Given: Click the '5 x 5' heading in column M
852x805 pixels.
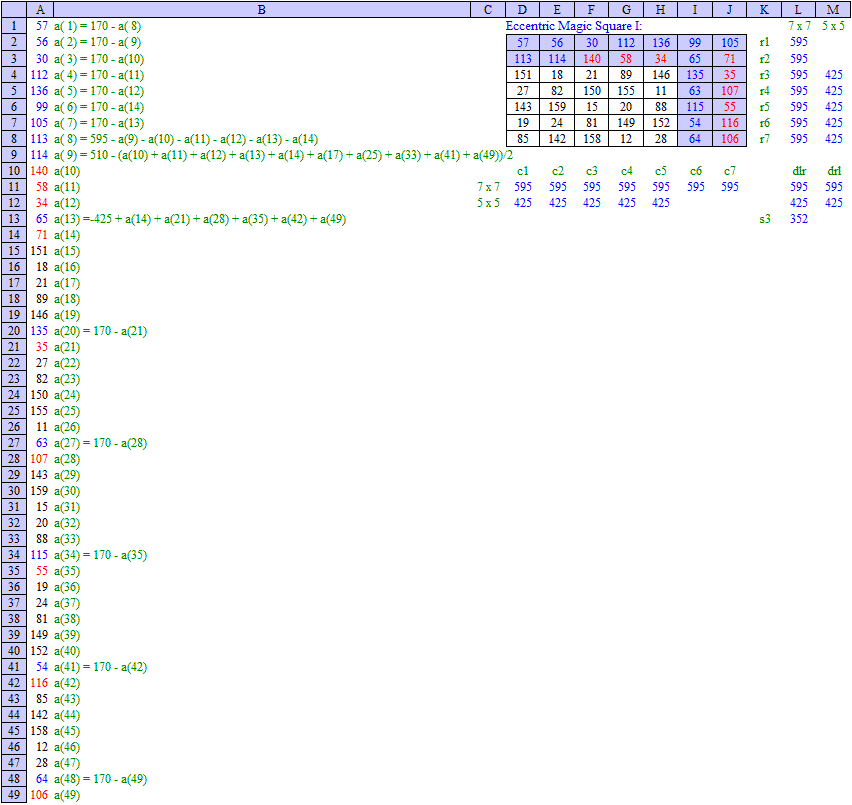Looking at the screenshot, I should [834, 26].
